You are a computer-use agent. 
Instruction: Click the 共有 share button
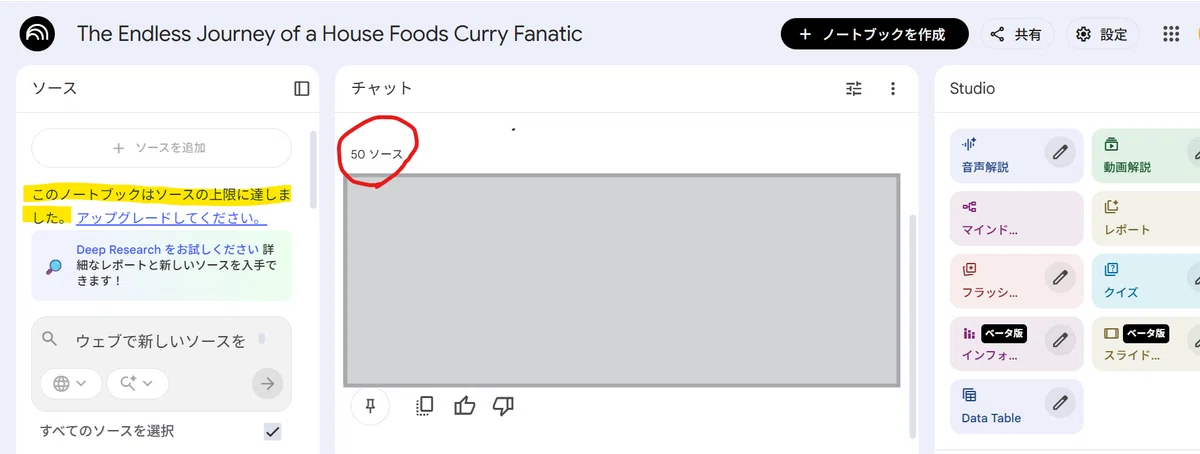point(1016,34)
